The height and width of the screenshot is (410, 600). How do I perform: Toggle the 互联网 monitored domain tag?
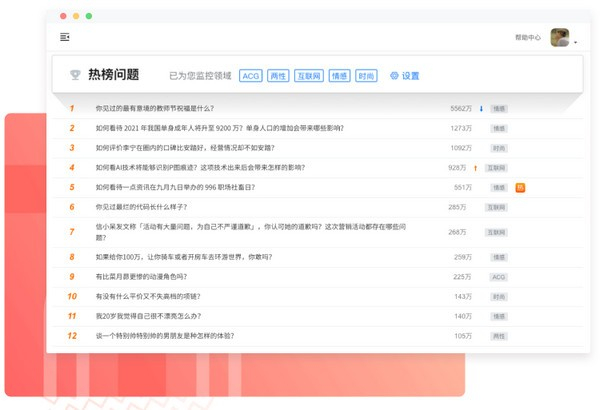tap(308, 76)
